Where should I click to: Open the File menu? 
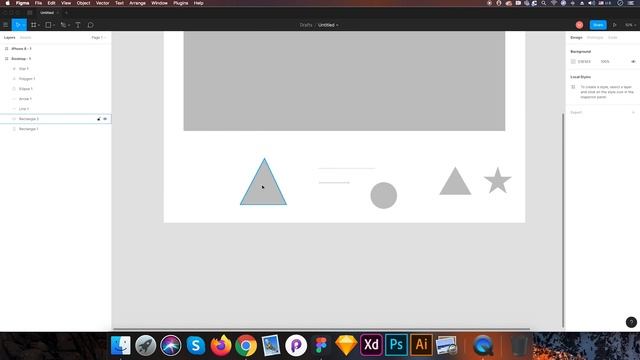(38, 3)
